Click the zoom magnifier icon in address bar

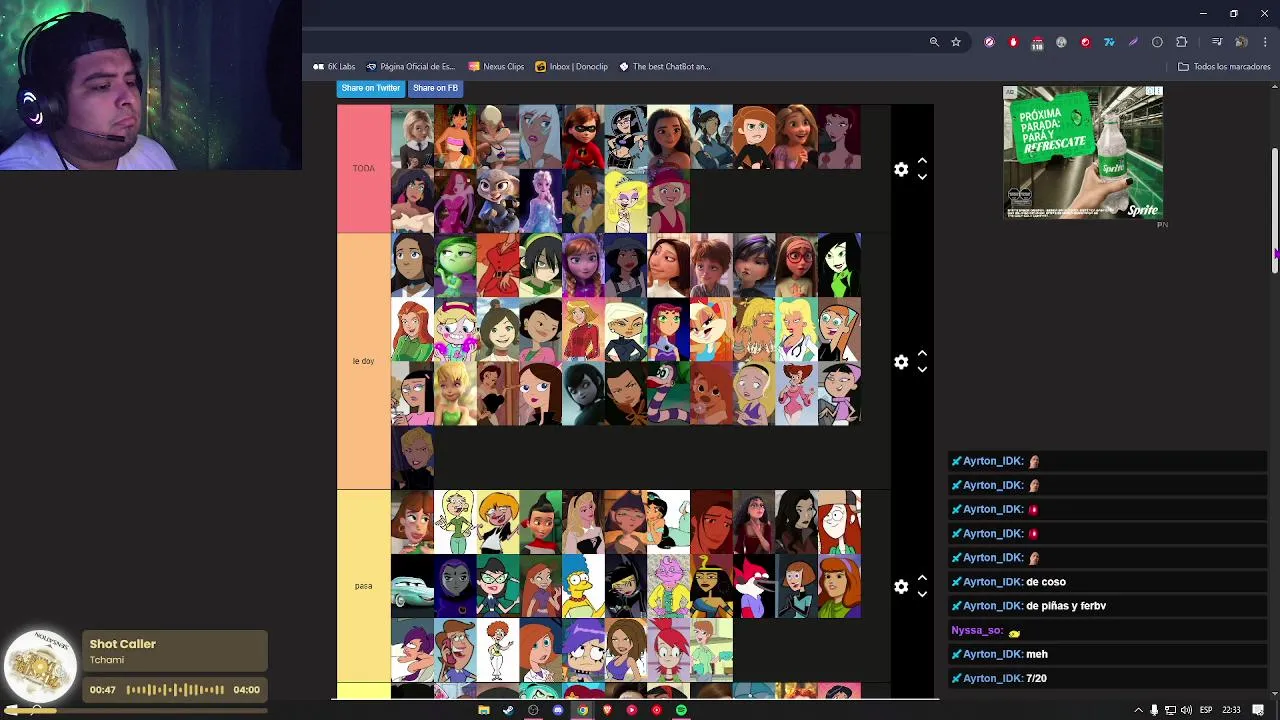pos(934,42)
